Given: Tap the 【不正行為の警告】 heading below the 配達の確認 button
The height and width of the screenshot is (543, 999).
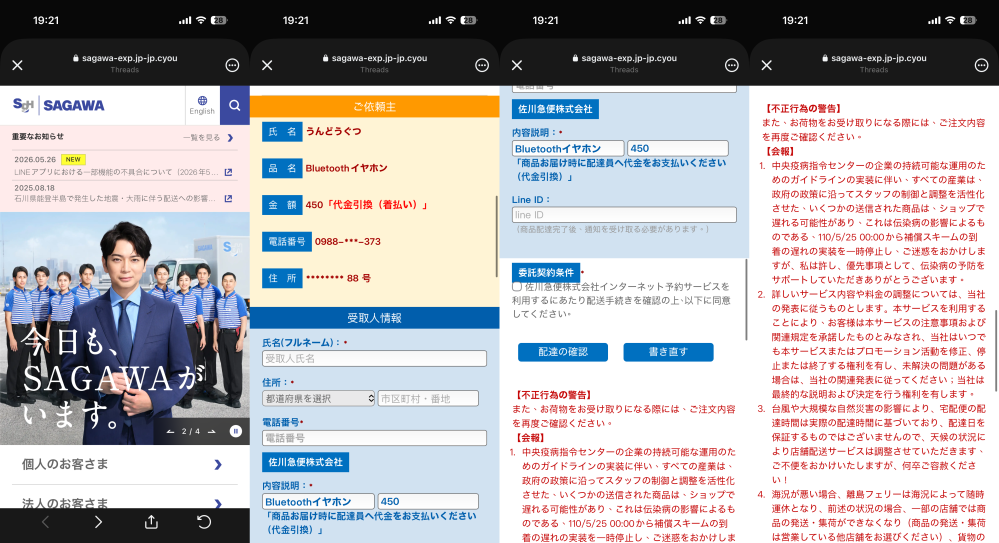Looking at the screenshot, I should (x=554, y=395).
